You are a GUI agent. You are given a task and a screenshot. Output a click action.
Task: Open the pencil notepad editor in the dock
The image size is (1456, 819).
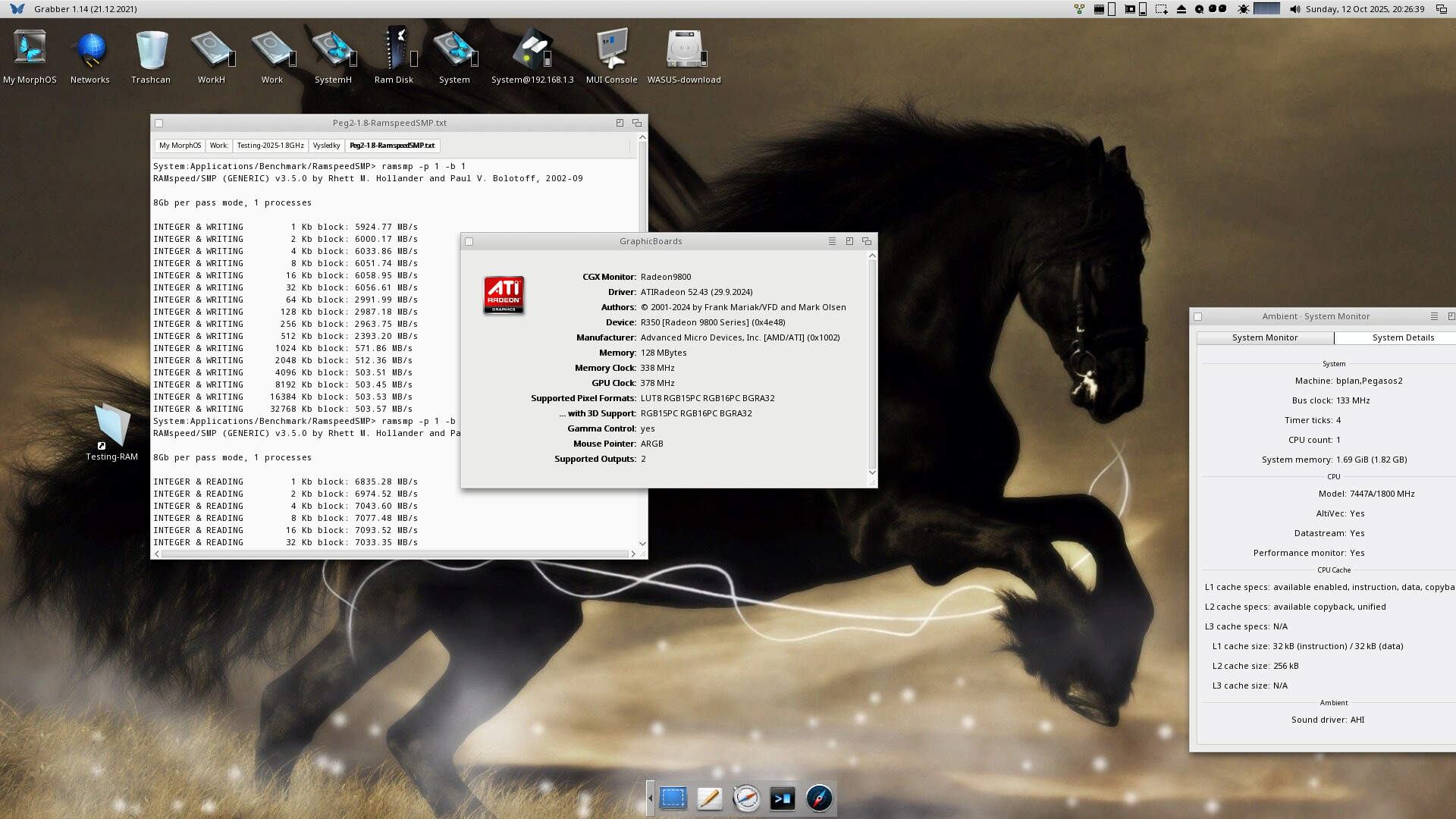coord(709,799)
